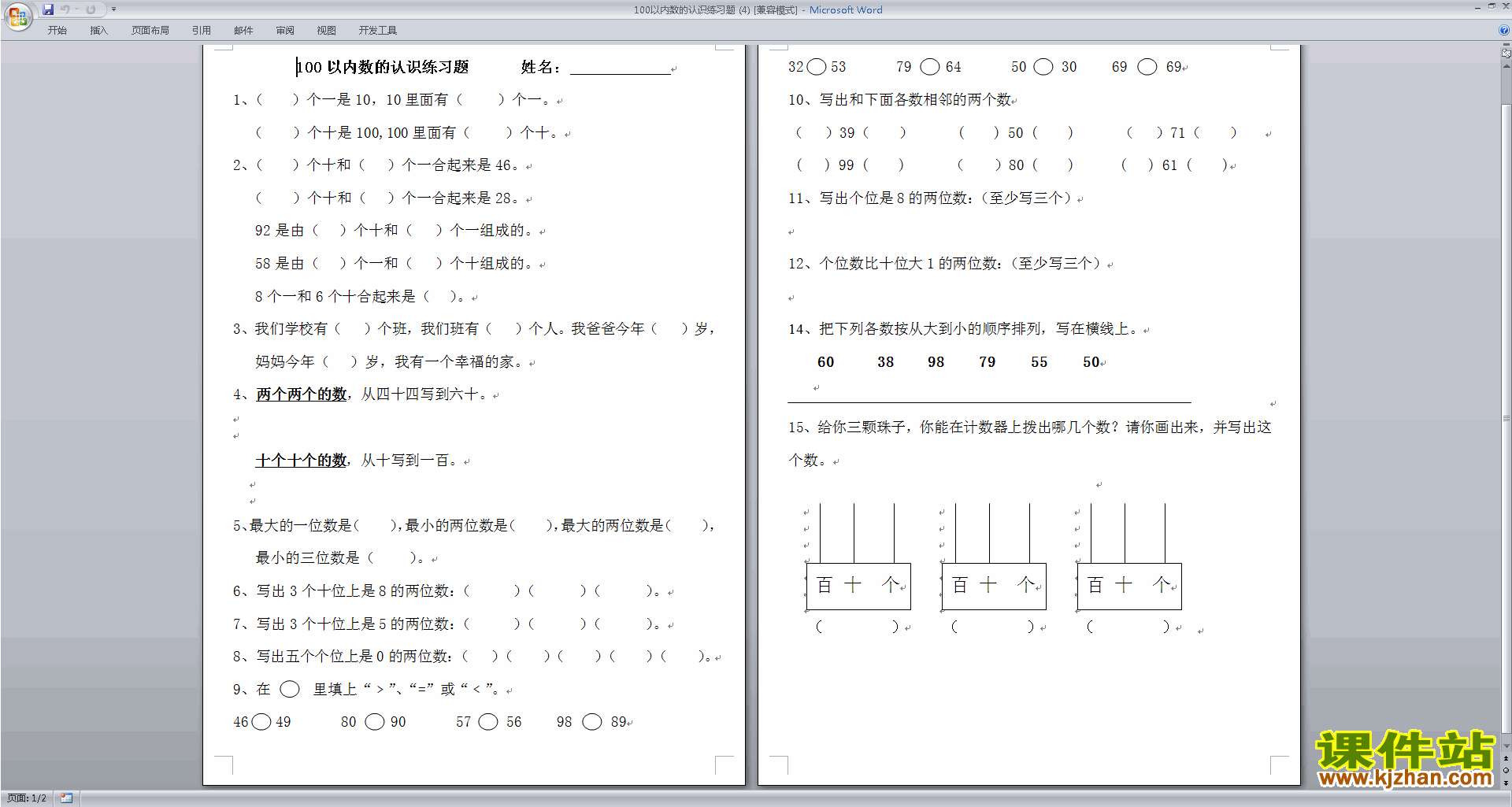Click question 11 text 写出个位是8的两位数
1512x807 pixels.
[x=892, y=198]
